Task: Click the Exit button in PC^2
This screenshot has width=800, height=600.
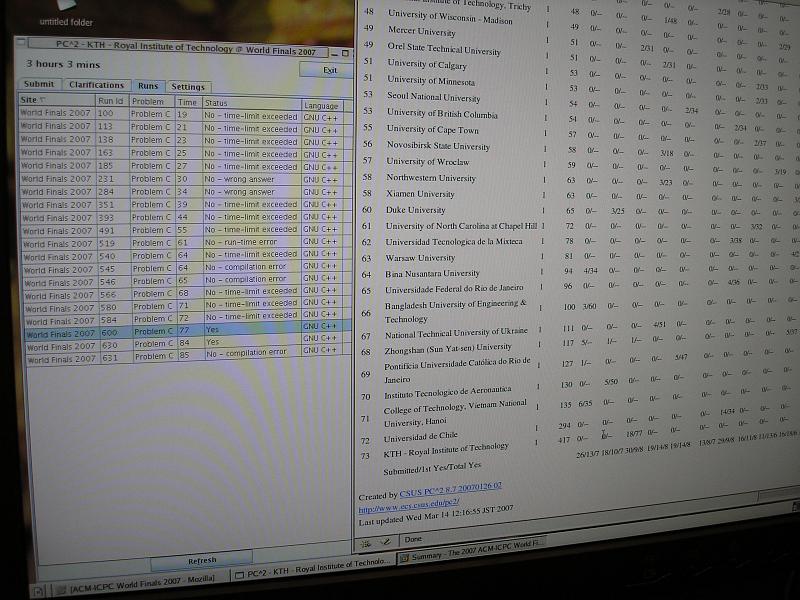Action: tap(327, 70)
